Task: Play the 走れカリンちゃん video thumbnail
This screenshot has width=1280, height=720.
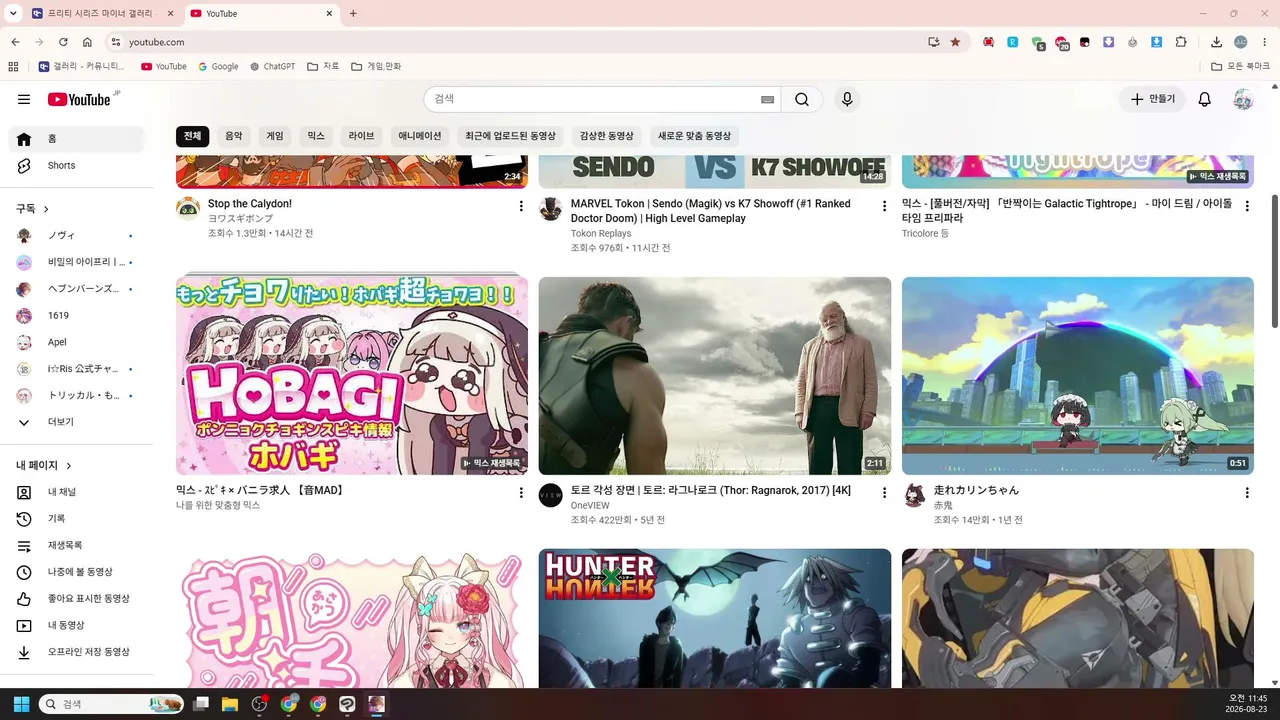Action: 1078,376
